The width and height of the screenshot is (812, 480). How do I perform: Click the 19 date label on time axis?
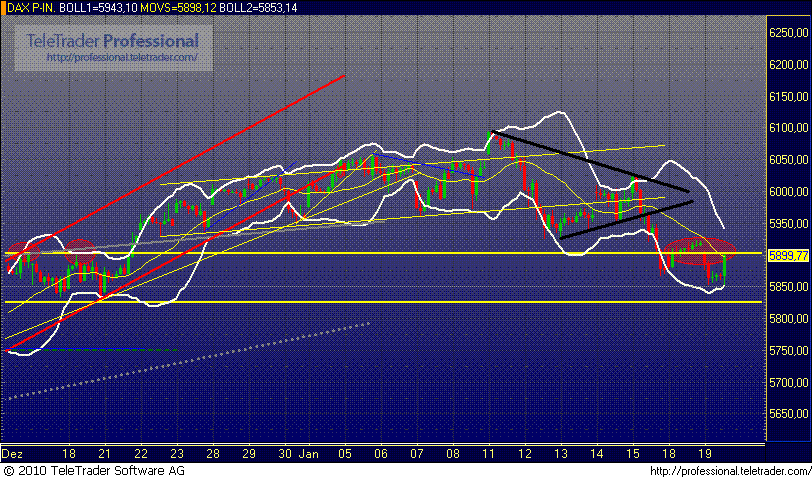pyautogui.click(x=705, y=454)
